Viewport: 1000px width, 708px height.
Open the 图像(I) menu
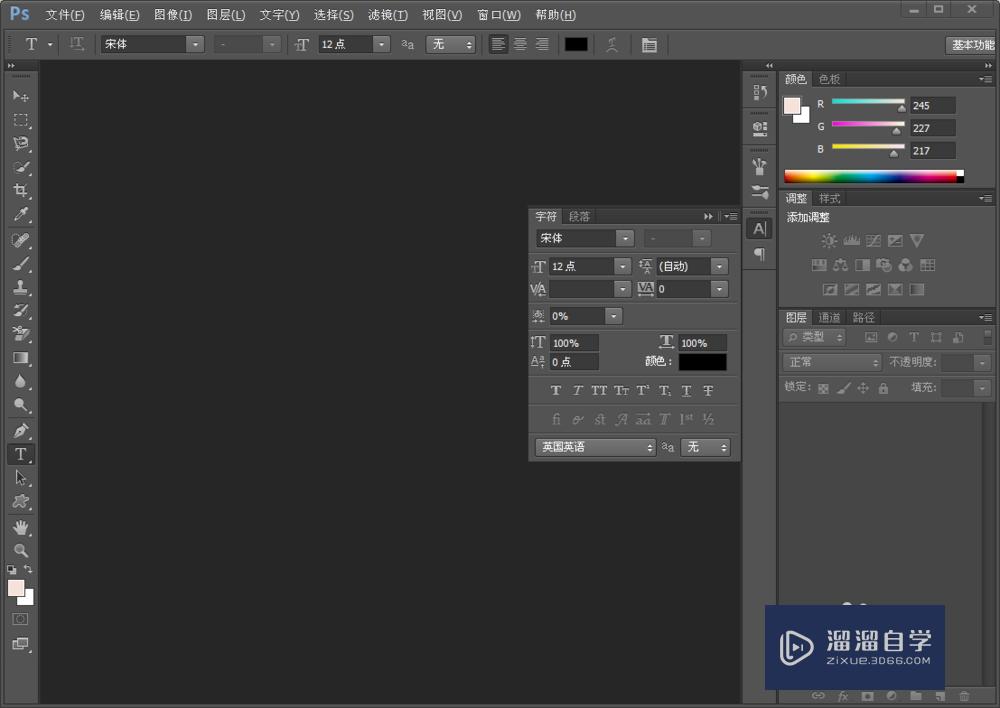pos(173,15)
